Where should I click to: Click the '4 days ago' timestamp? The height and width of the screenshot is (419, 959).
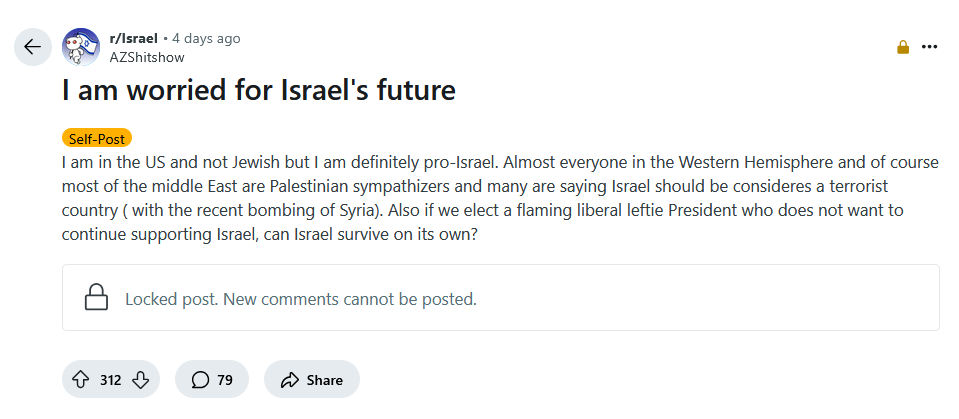coord(206,38)
